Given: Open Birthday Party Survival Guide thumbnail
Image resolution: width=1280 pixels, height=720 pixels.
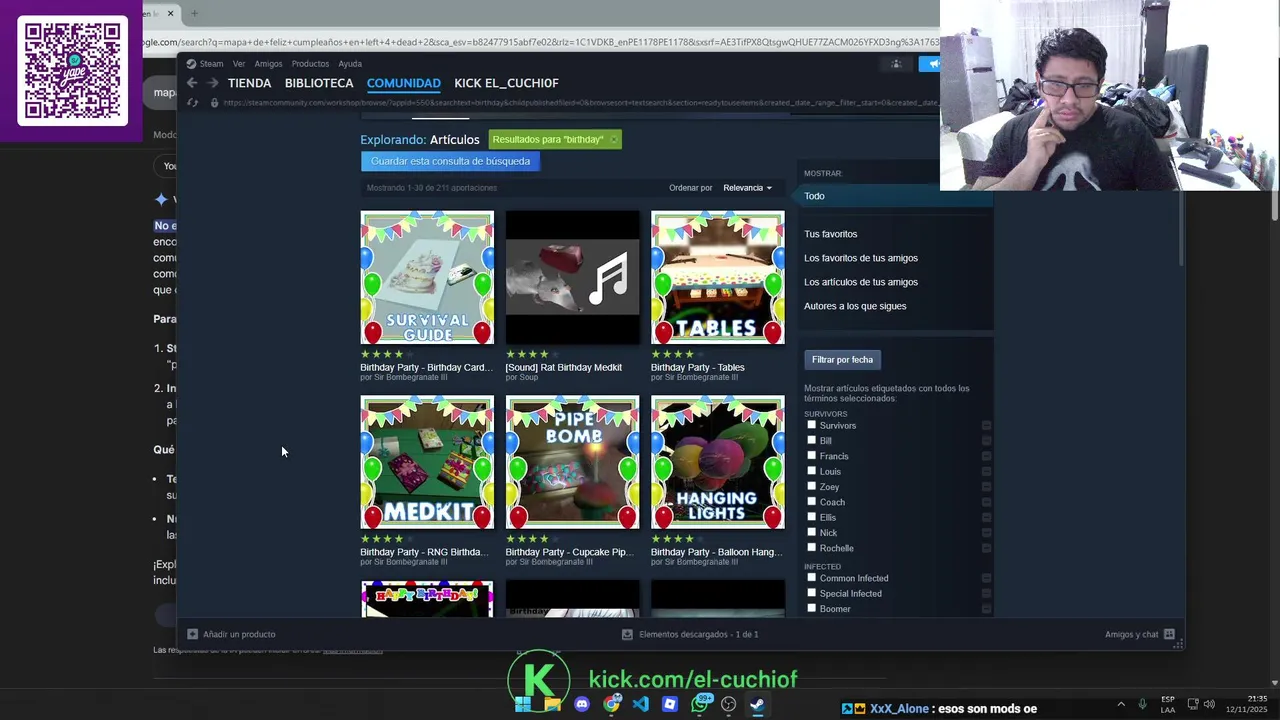Looking at the screenshot, I should click(427, 277).
